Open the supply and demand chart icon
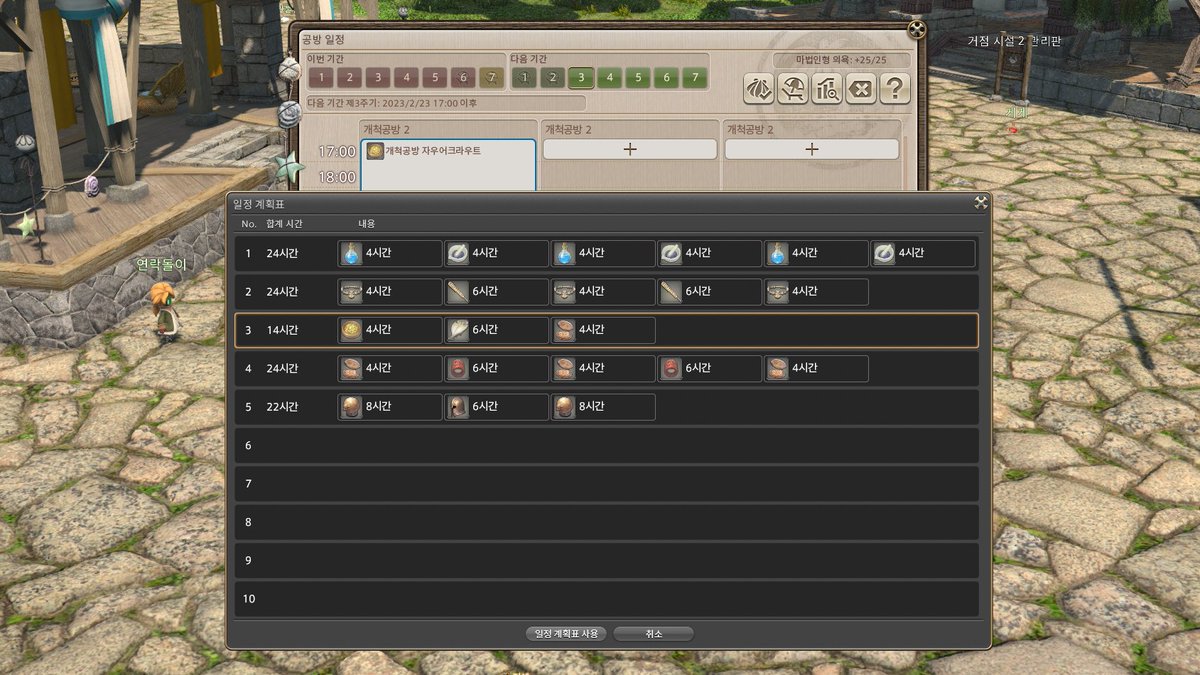This screenshot has width=1200, height=675. click(x=826, y=89)
